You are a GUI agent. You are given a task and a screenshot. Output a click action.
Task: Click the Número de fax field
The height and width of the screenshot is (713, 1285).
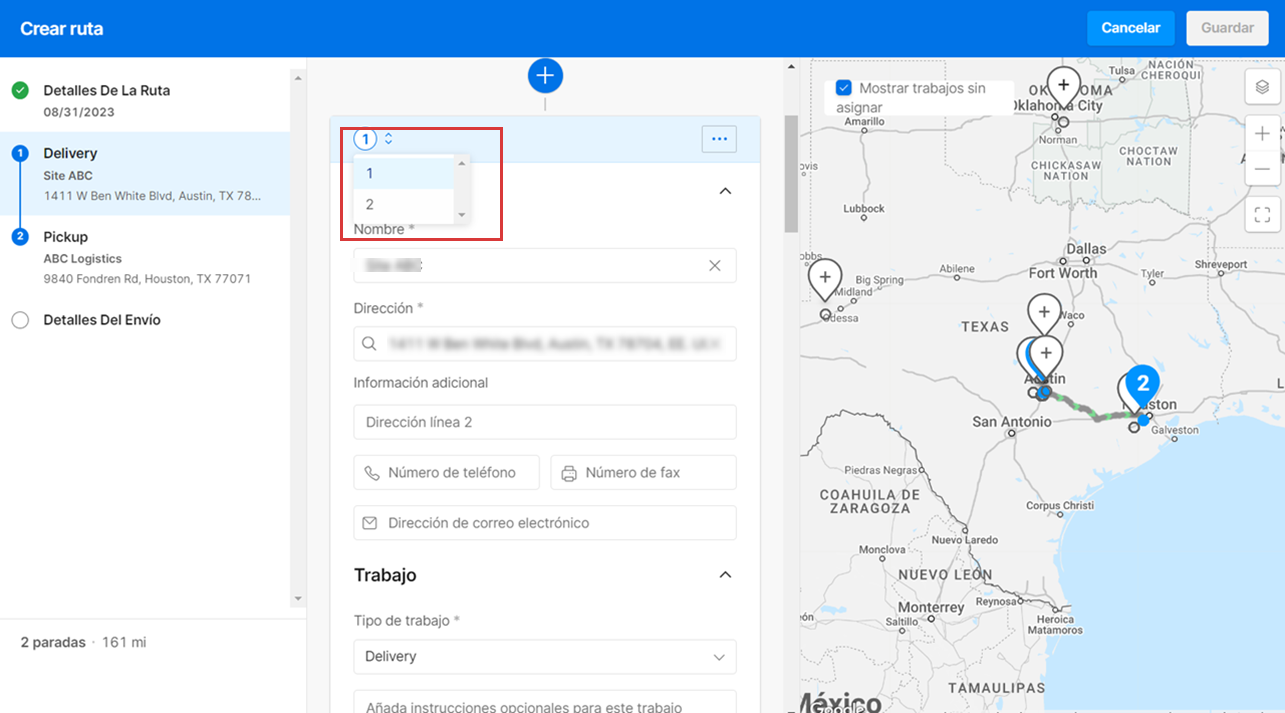[643, 473]
